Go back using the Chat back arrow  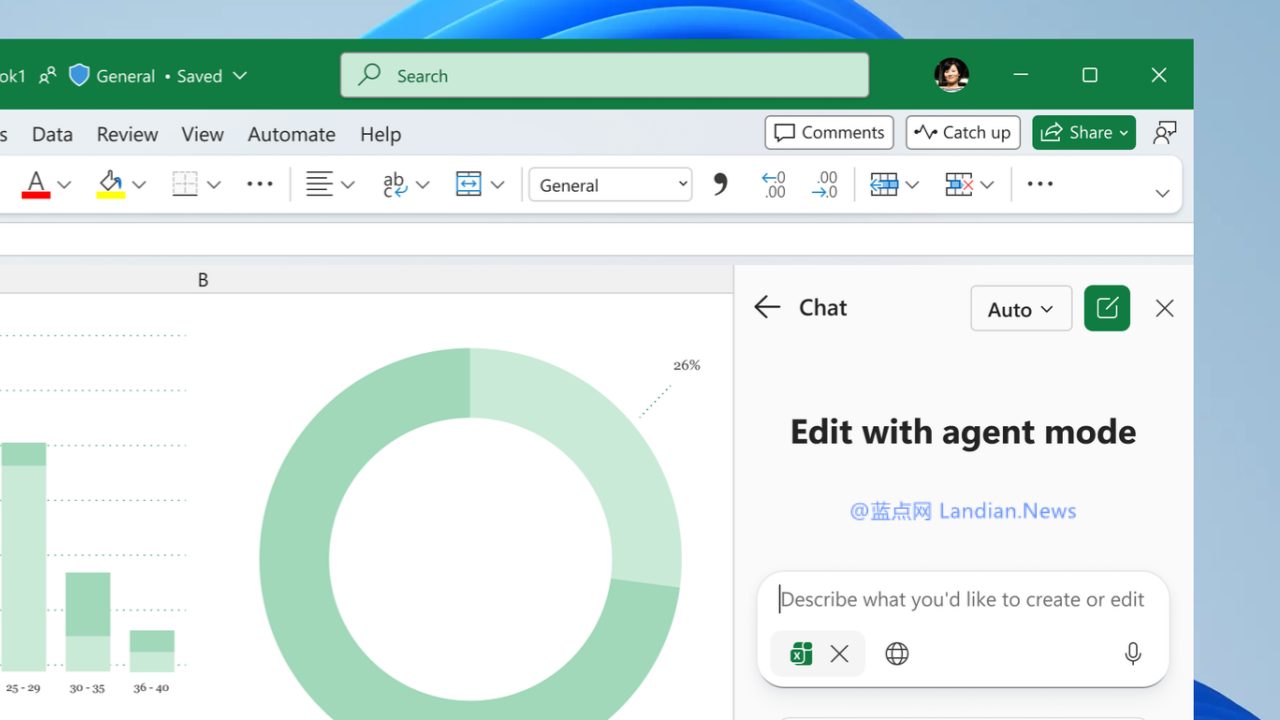point(767,308)
